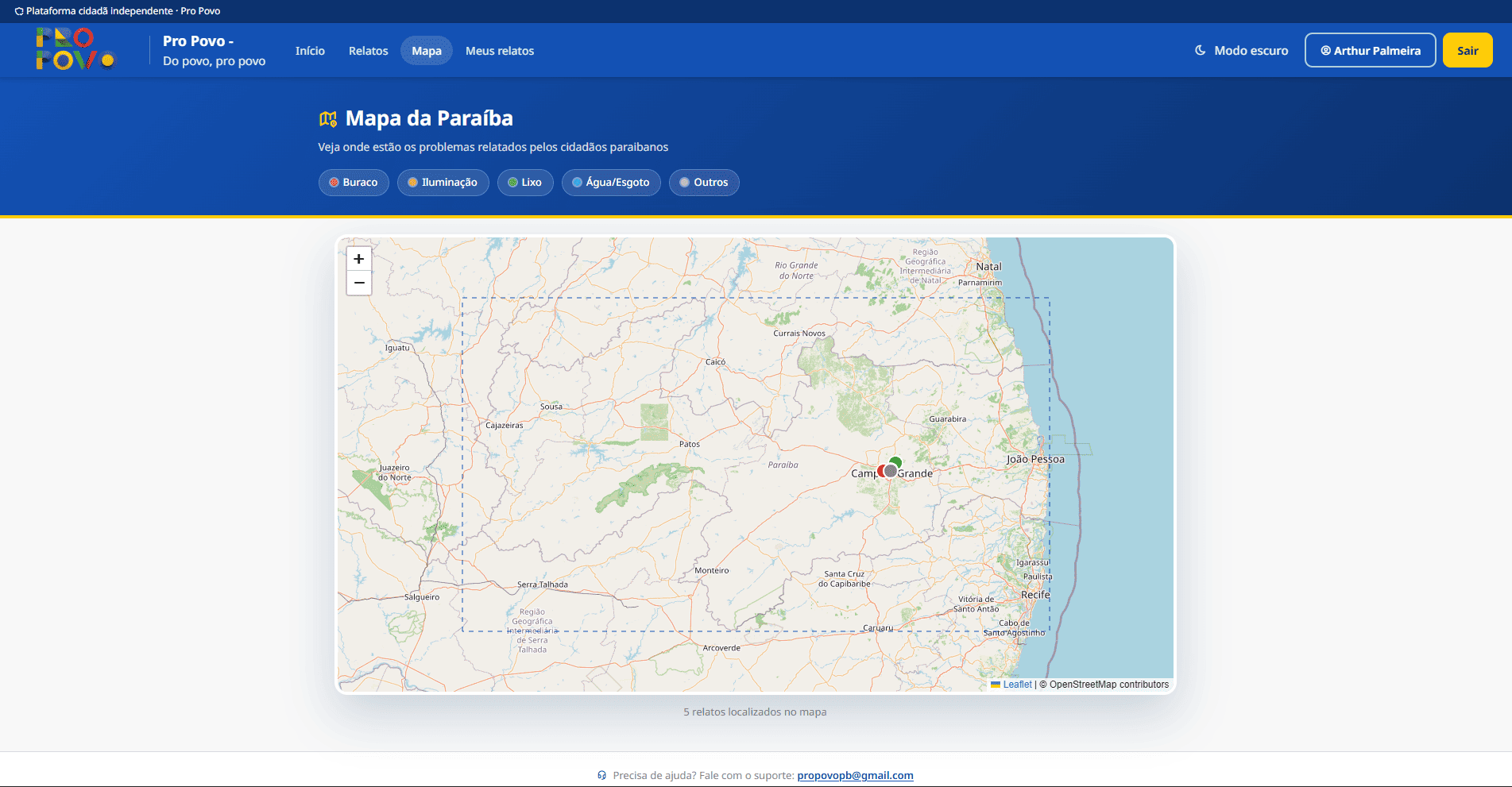Screen dimensions: 1512x787
Task: Click the Monteiro label on map
Action: [x=712, y=570]
